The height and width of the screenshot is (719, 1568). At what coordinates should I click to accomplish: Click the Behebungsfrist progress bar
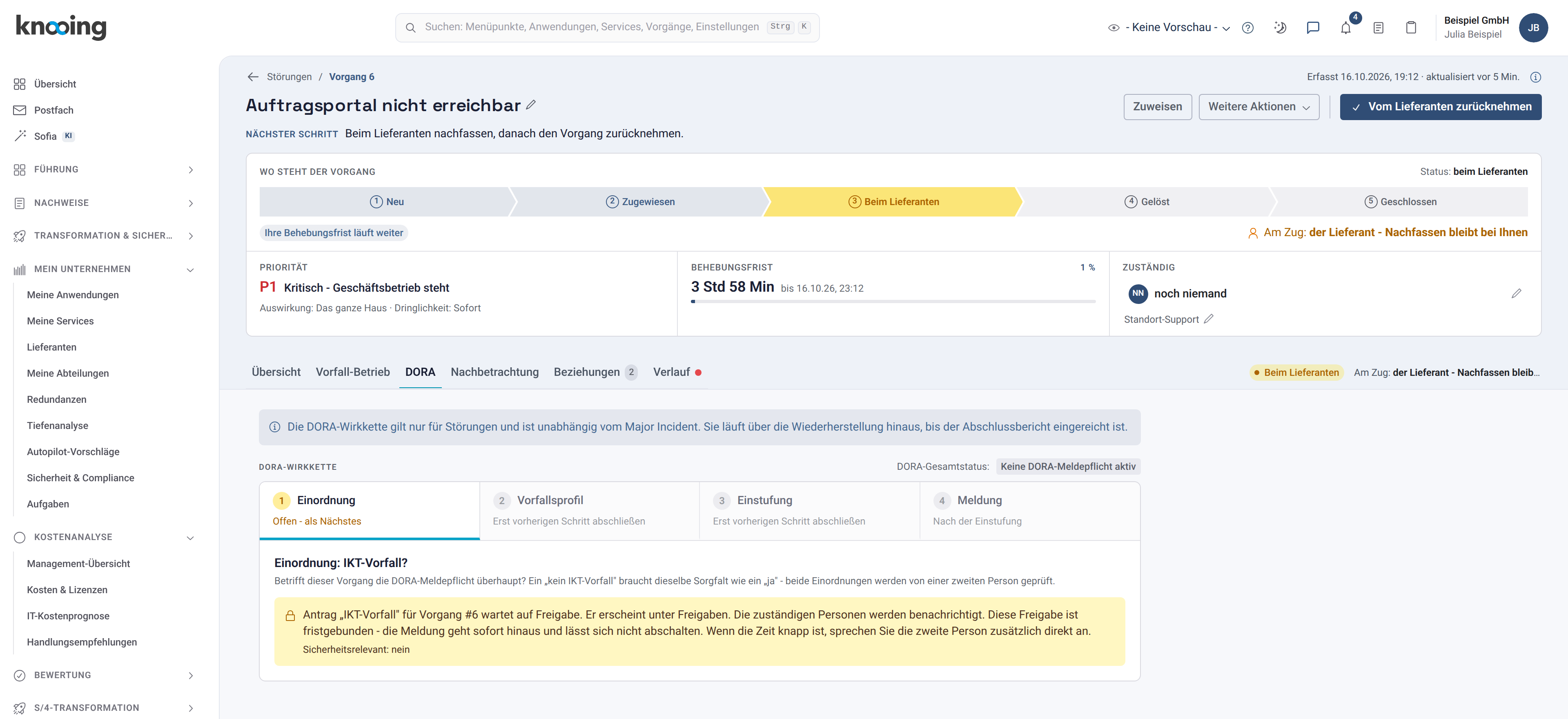click(893, 301)
